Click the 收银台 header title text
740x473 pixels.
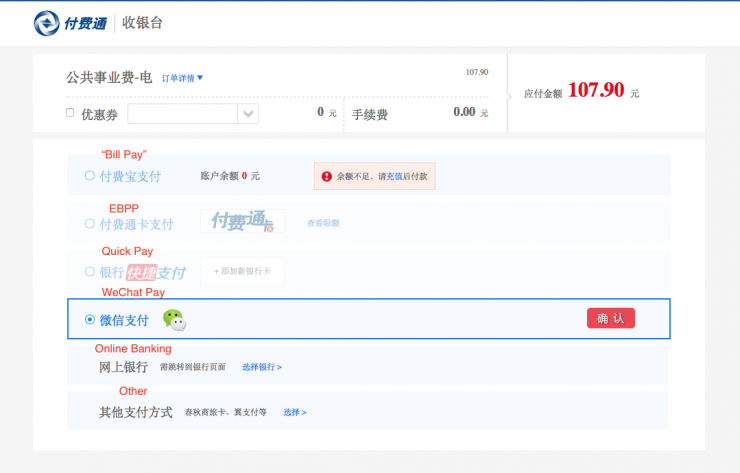[143, 23]
